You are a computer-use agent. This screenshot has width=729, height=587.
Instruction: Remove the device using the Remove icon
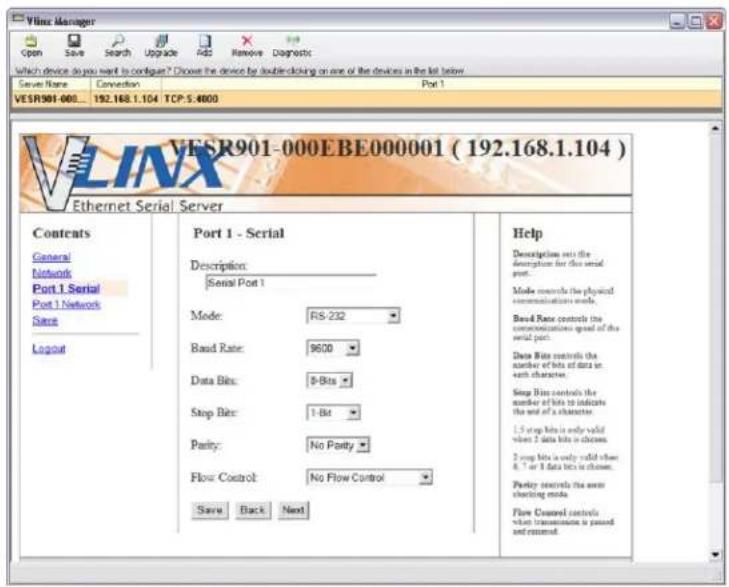click(x=247, y=46)
